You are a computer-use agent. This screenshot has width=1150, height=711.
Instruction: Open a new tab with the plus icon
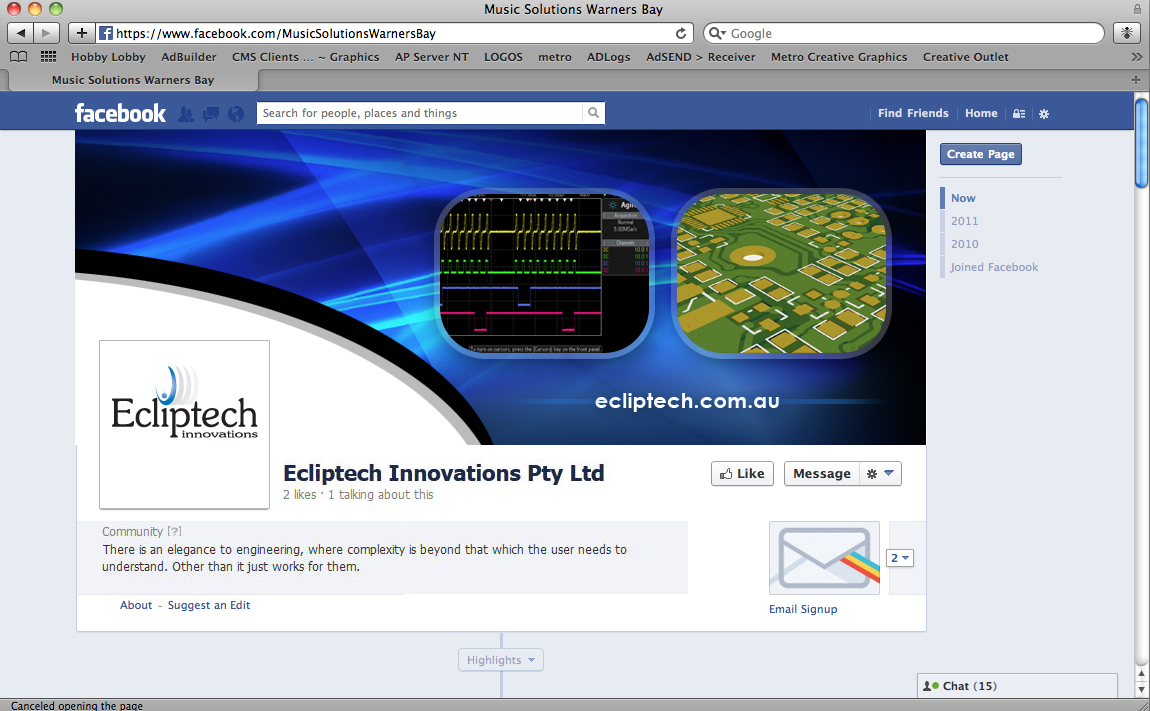pyautogui.click(x=1135, y=79)
